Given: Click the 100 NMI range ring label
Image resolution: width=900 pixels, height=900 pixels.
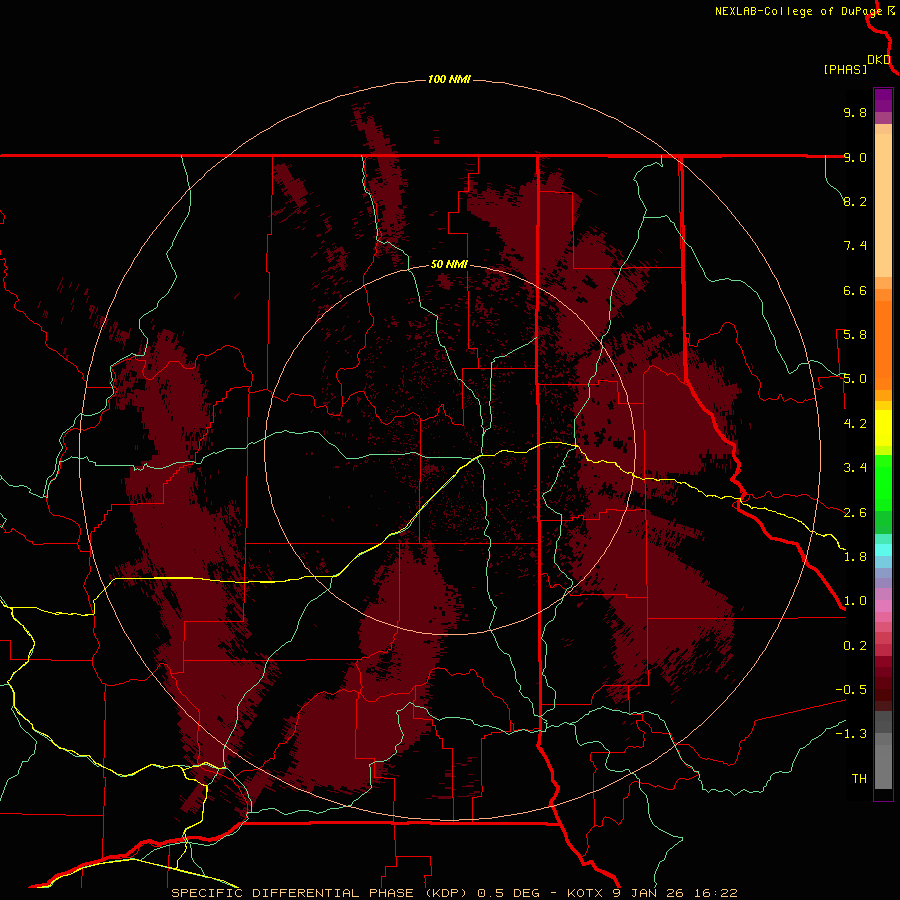Looking at the screenshot, I should 449,79.
